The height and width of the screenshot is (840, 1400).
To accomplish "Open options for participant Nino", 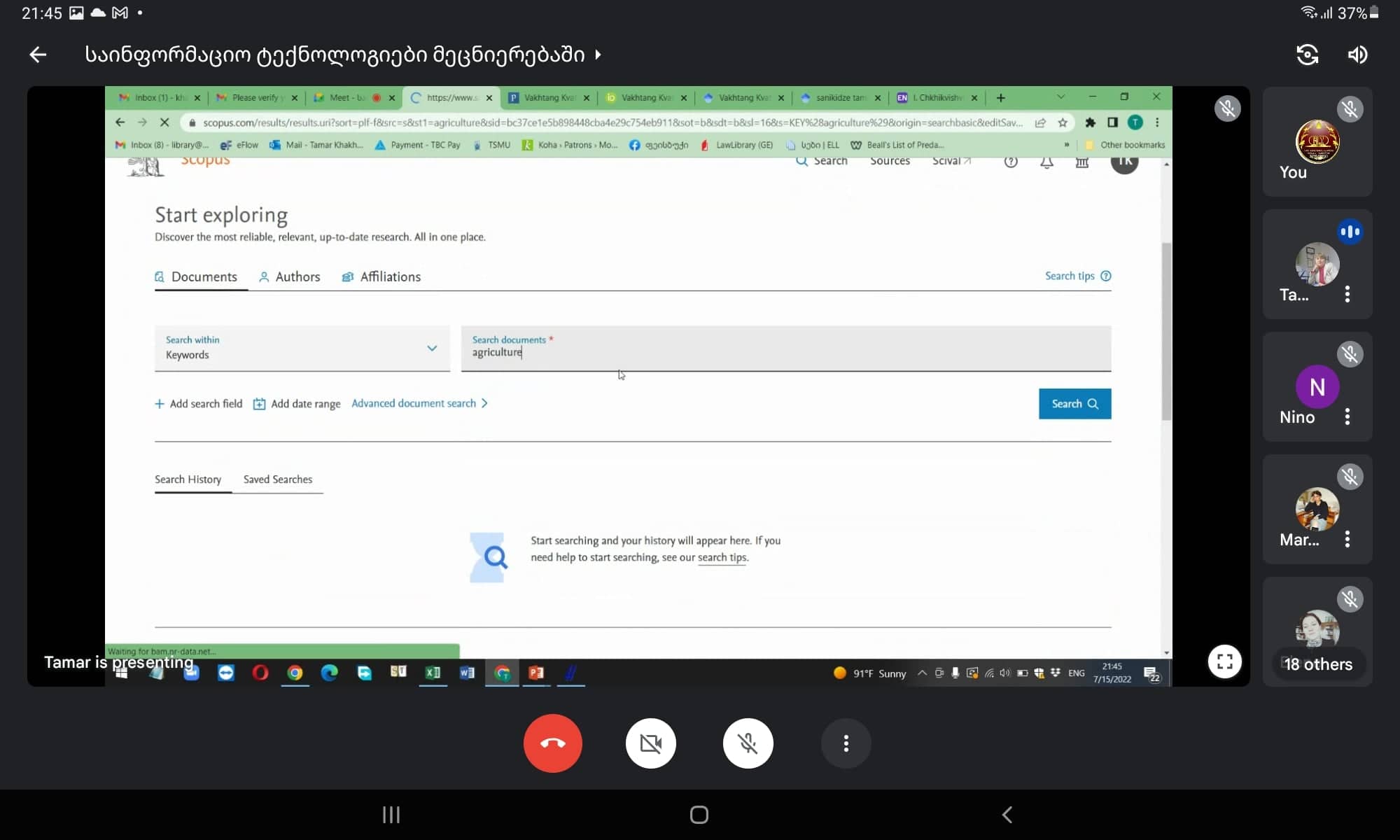I will pos(1347,417).
